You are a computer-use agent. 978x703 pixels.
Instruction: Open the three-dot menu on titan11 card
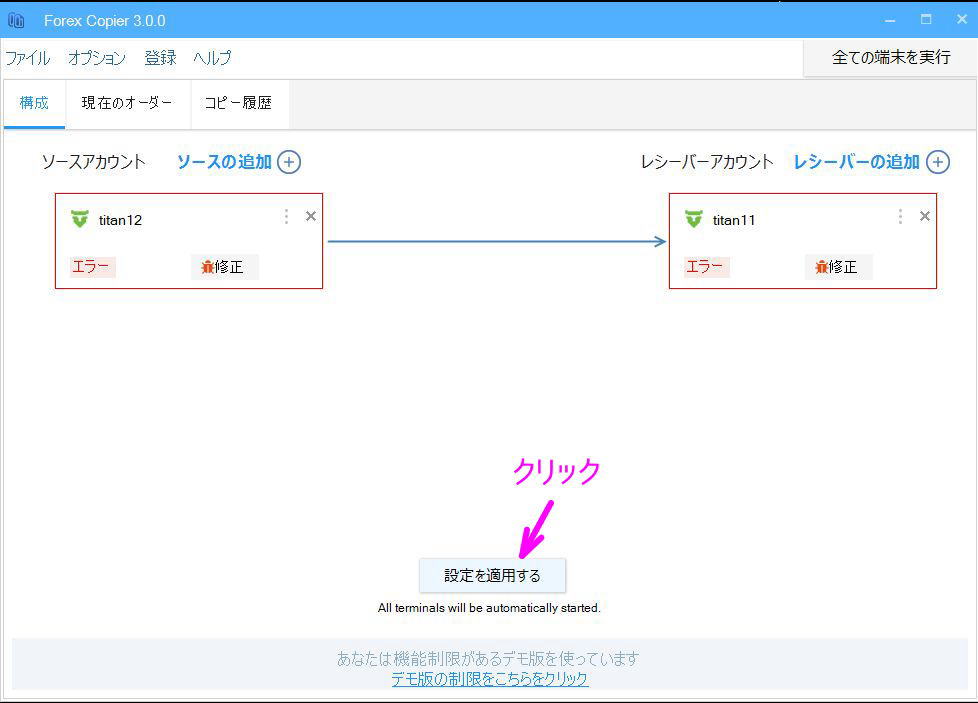900,215
